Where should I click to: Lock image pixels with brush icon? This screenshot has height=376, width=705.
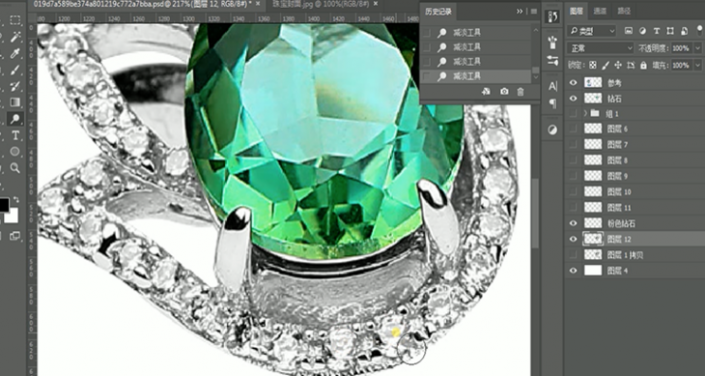606,65
